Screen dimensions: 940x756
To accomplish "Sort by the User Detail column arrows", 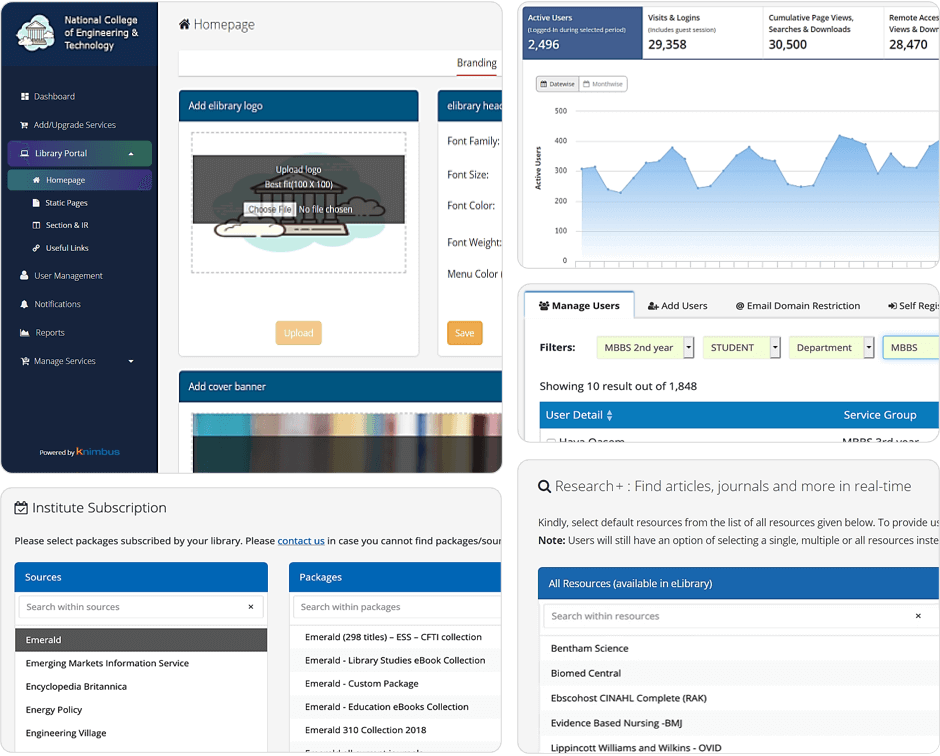I will point(609,415).
